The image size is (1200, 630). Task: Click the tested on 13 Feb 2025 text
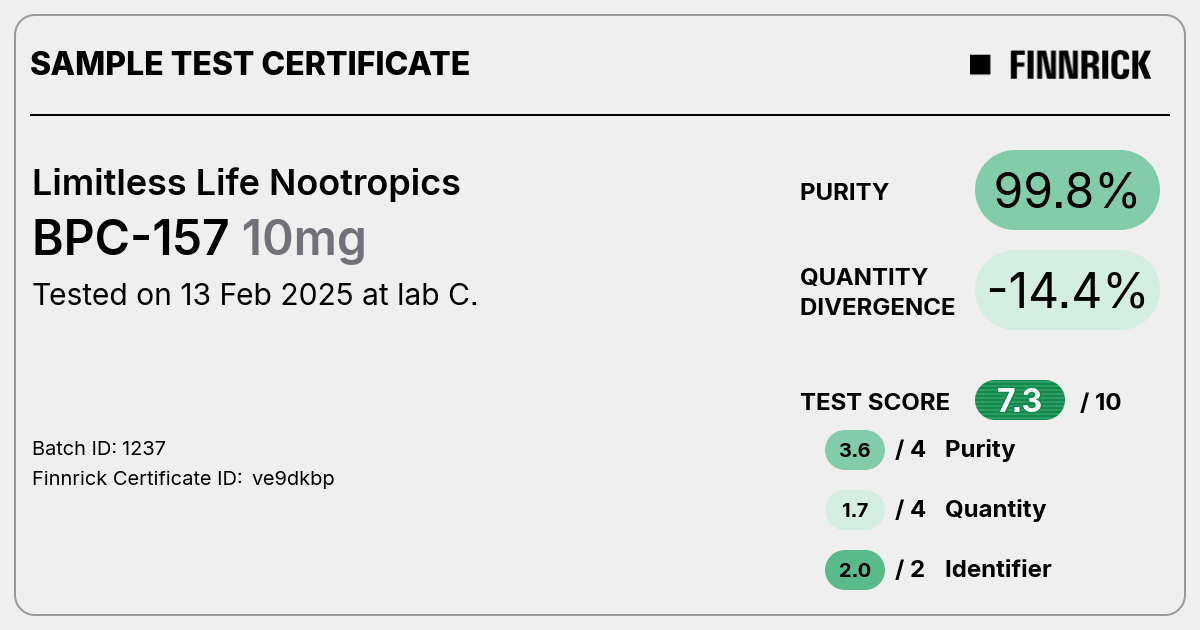(255, 295)
